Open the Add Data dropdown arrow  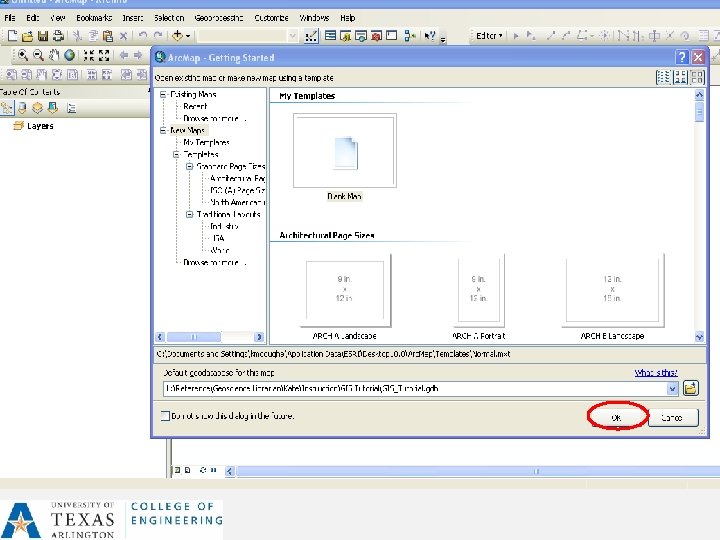tap(188, 36)
